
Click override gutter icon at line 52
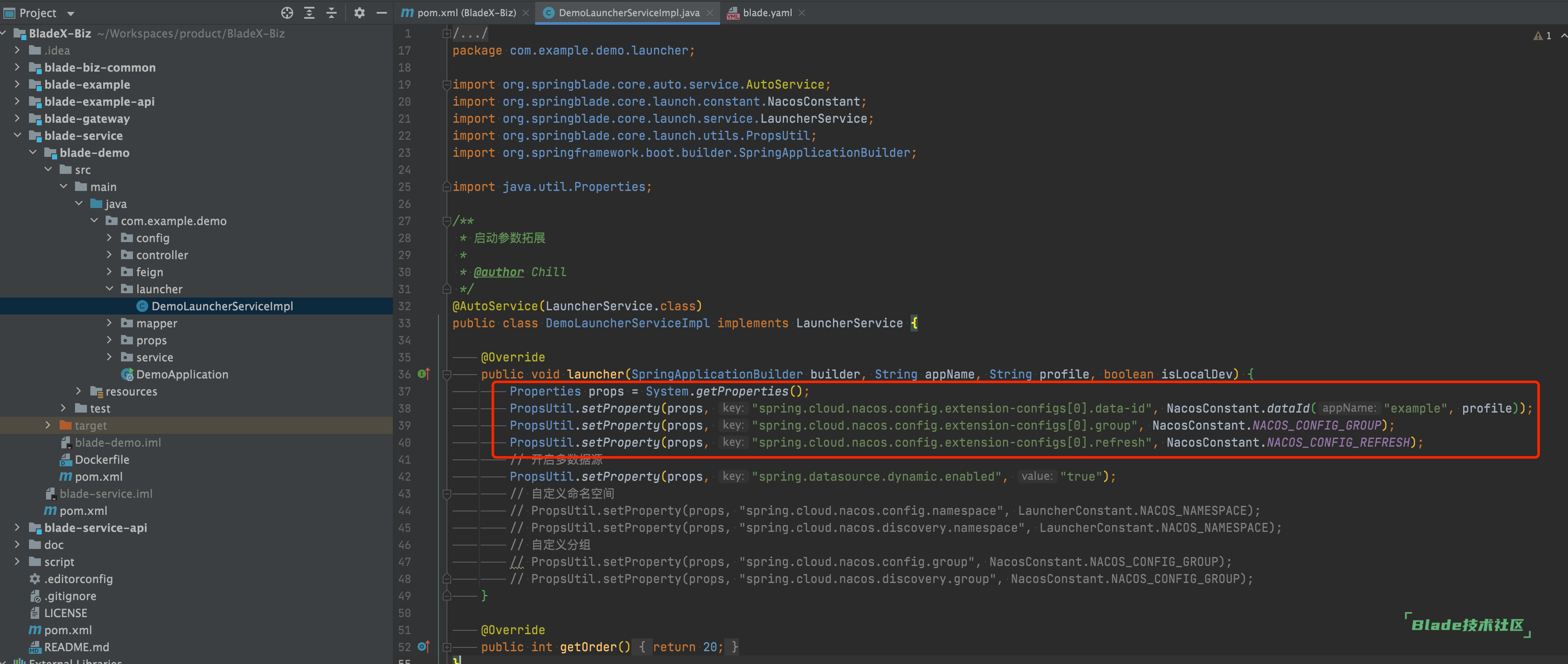pyautogui.click(x=424, y=647)
